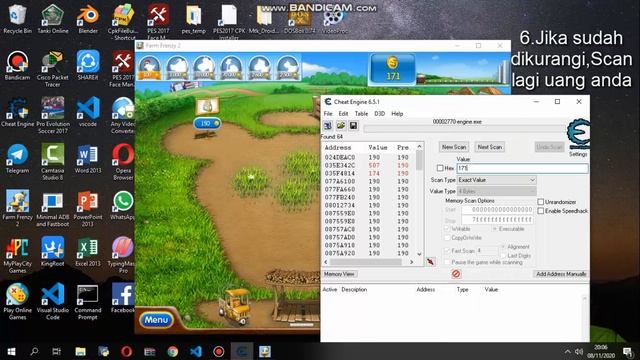Click the red arrow add-selected-addresses icon
The width and height of the screenshot is (640, 360).
tap(431, 261)
